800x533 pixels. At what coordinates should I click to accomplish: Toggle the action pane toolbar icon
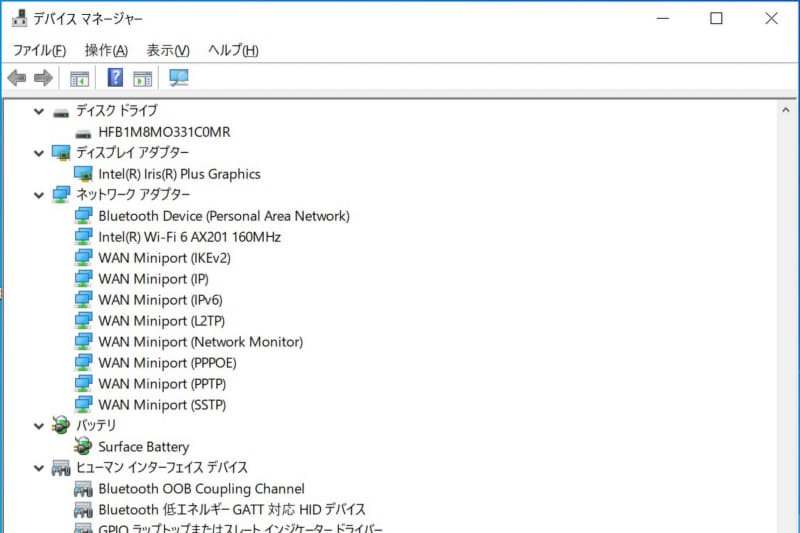click(x=142, y=79)
